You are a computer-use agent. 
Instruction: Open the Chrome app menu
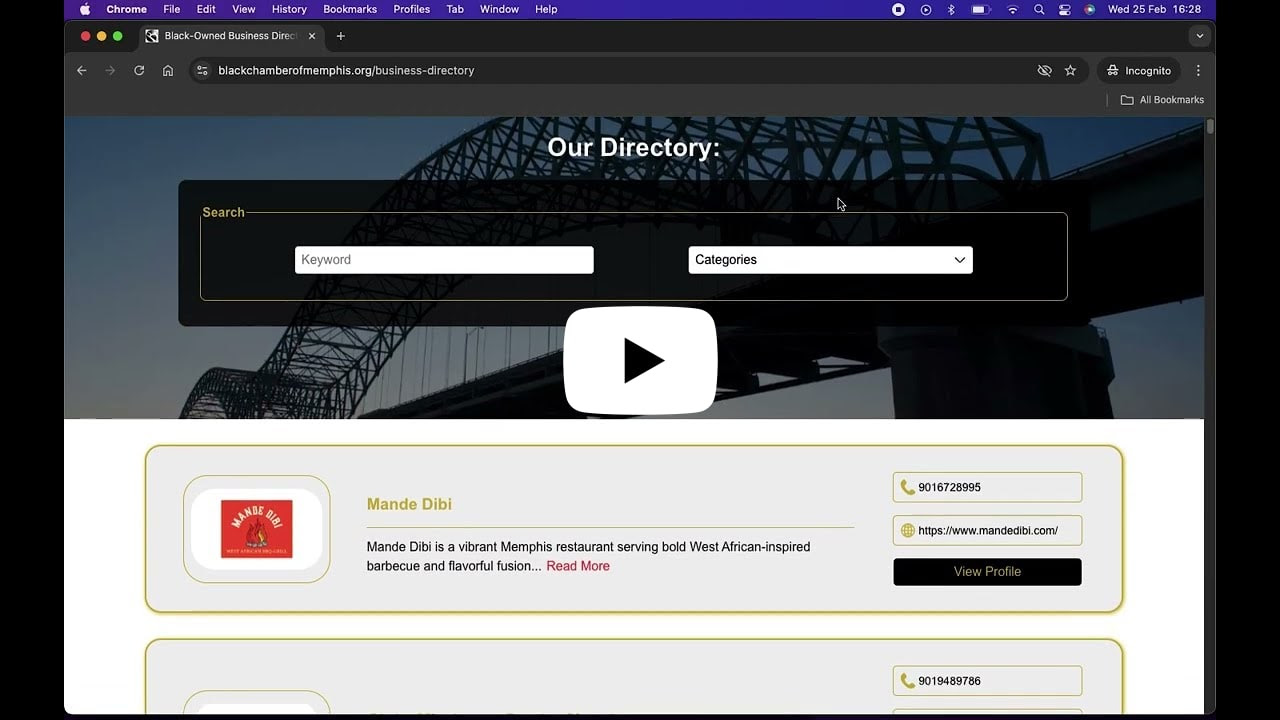(x=126, y=9)
